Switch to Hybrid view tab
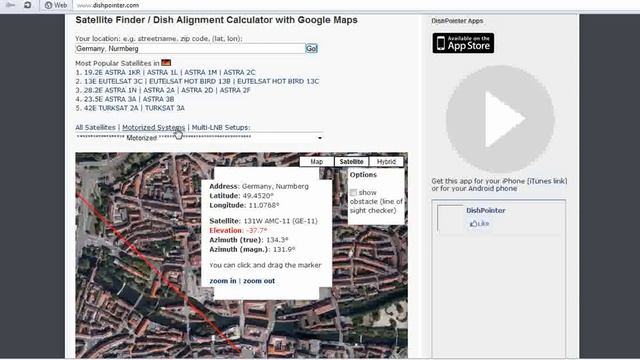 [x=386, y=162]
